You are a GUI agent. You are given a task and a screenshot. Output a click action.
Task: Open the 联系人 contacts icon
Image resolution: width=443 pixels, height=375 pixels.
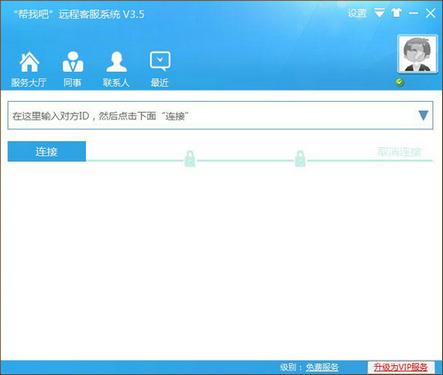[116, 62]
